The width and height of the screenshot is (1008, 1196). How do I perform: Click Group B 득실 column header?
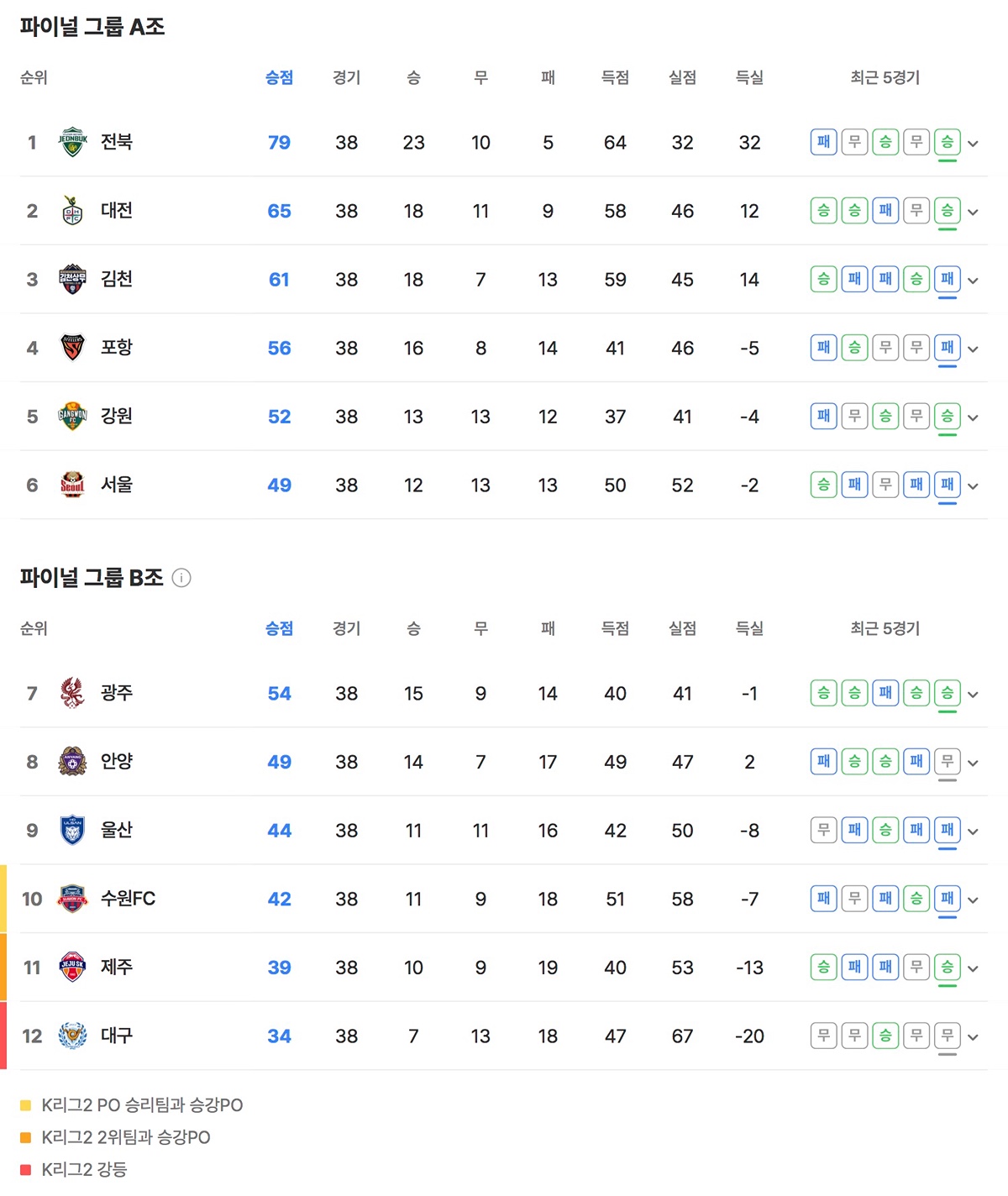(x=749, y=628)
